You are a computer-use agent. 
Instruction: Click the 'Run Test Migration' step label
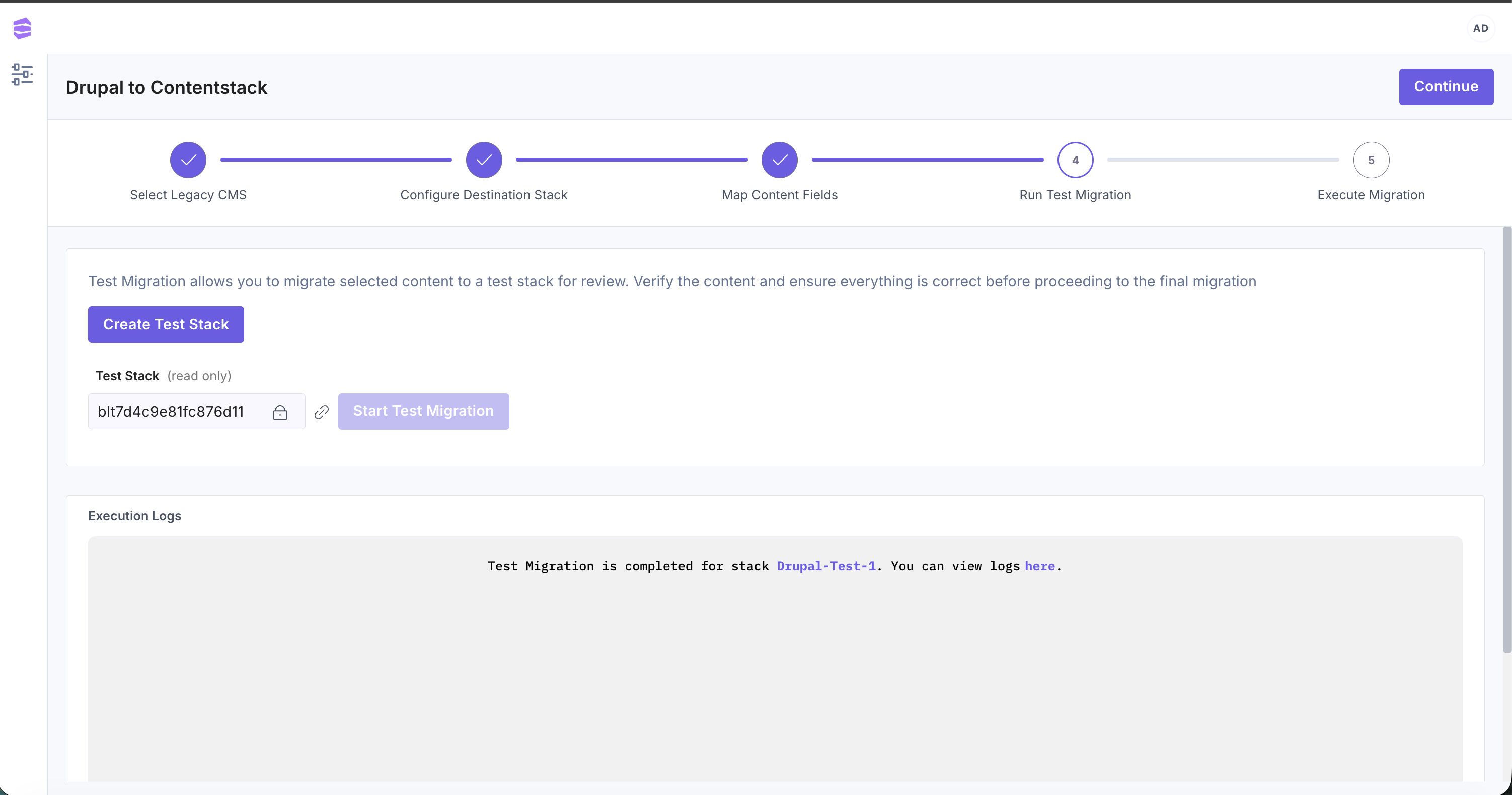pos(1075,195)
